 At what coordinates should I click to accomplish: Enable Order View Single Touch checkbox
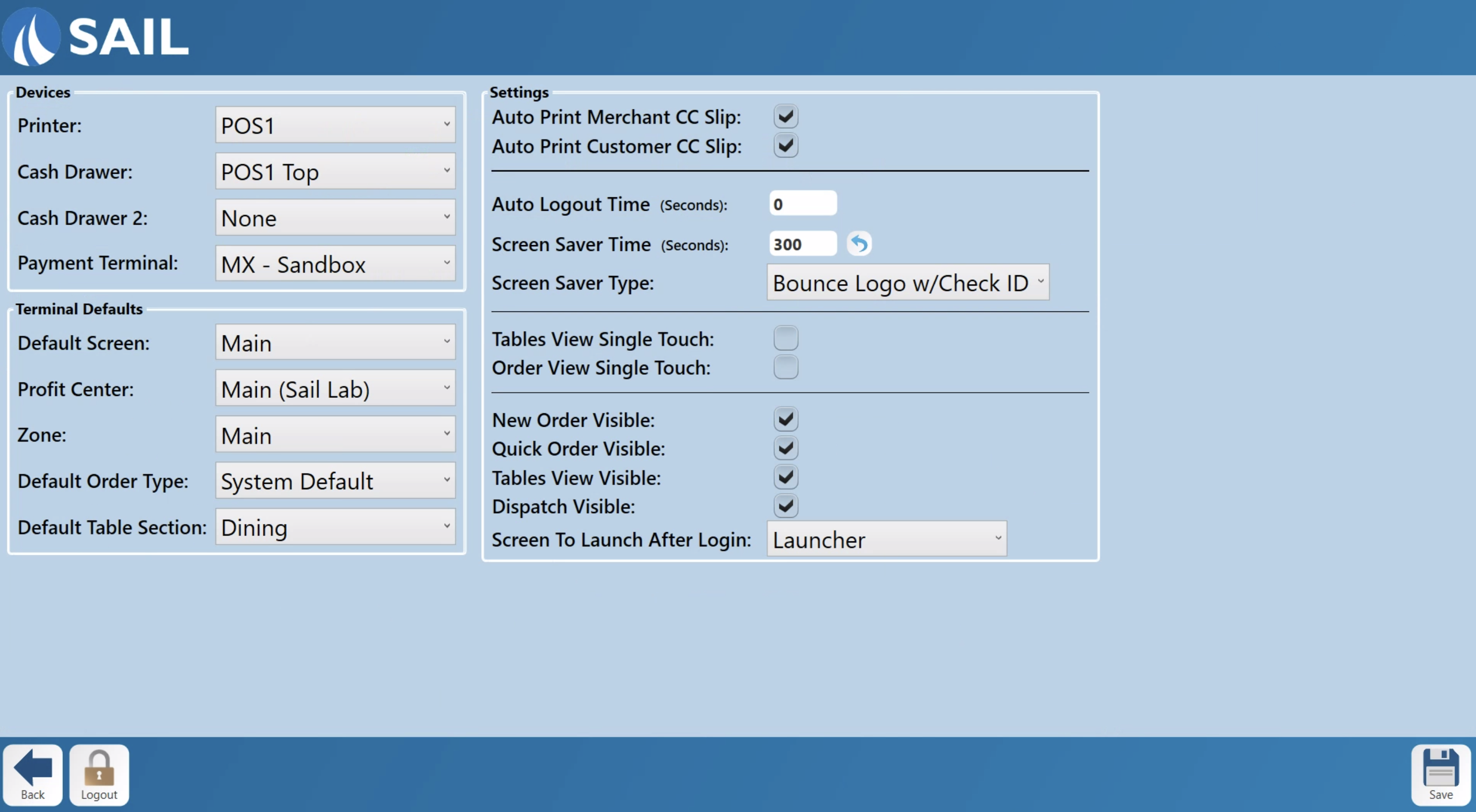point(786,368)
